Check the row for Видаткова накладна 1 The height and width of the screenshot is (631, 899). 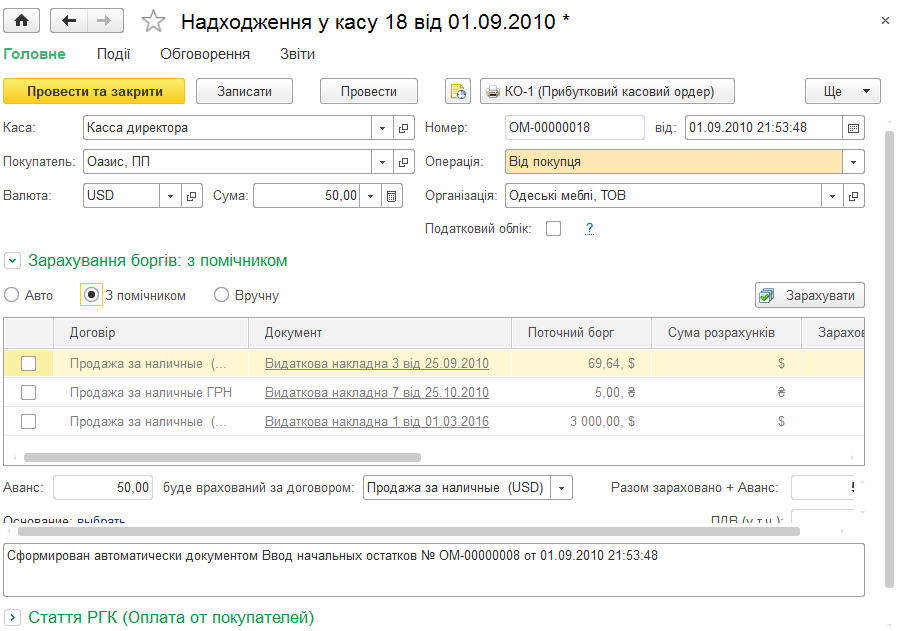click(x=28, y=422)
